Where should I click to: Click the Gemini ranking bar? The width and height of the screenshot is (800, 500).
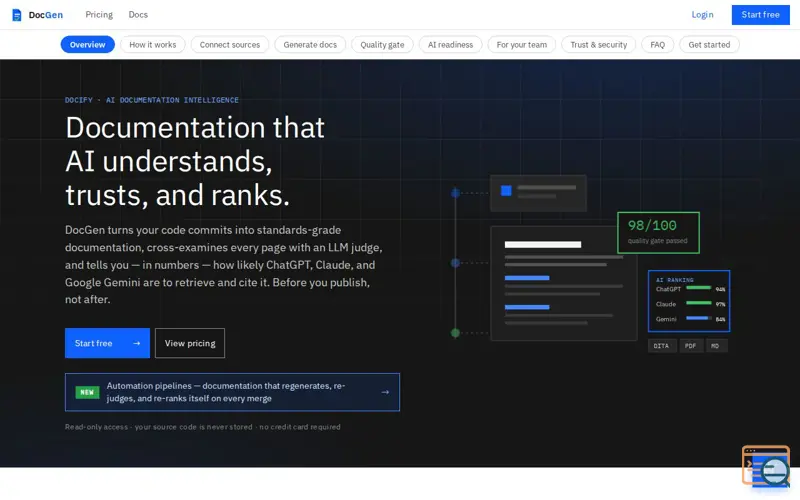tap(698, 318)
